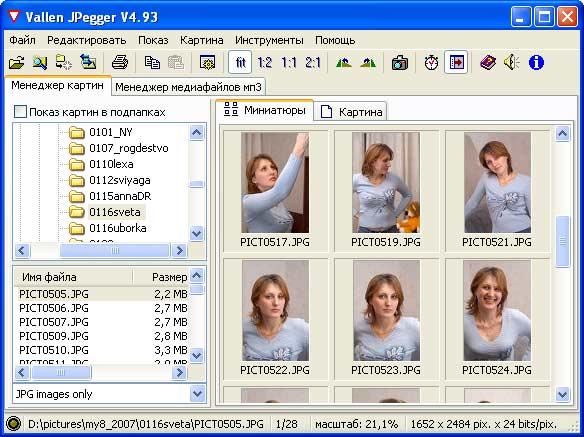This screenshot has width=584, height=437.
Task: Set zoom to 1:1
Action: (289, 62)
